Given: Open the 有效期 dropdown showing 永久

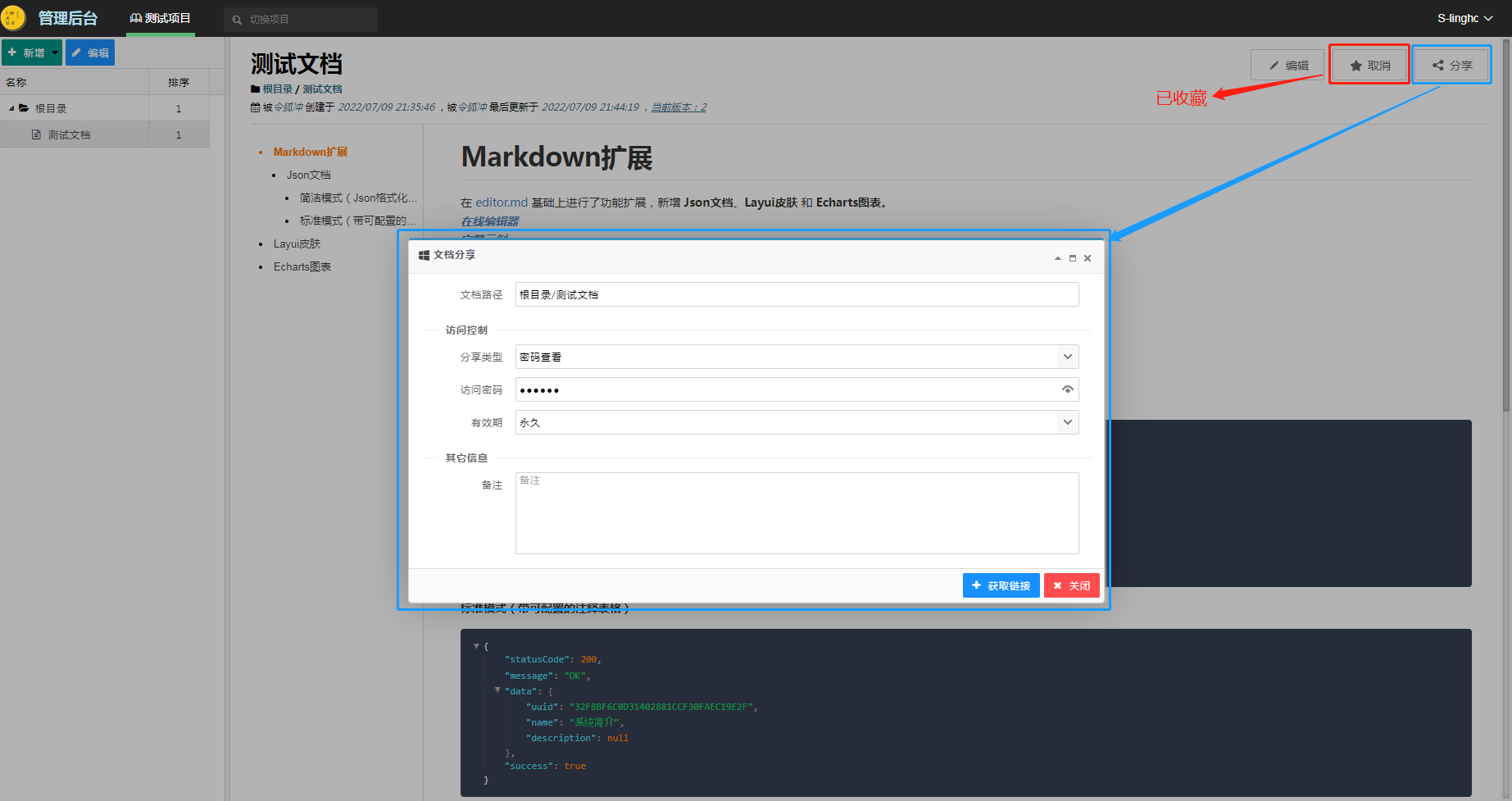Looking at the screenshot, I should pyautogui.click(x=797, y=422).
